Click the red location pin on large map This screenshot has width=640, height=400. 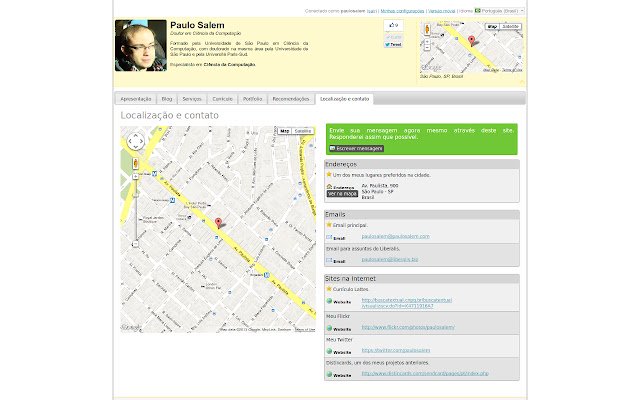point(218,222)
